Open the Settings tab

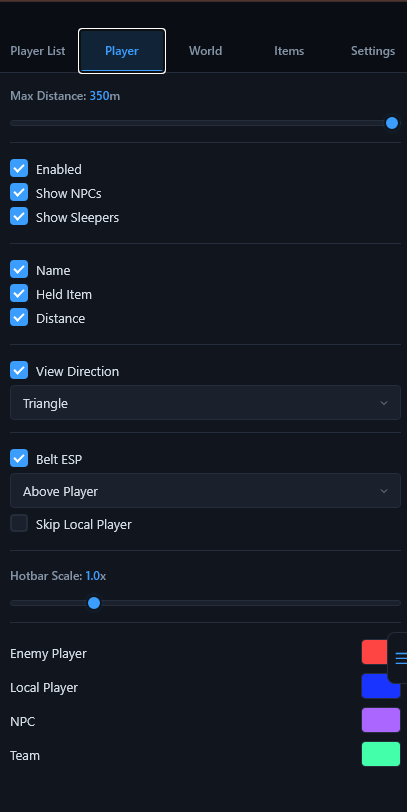point(373,51)
